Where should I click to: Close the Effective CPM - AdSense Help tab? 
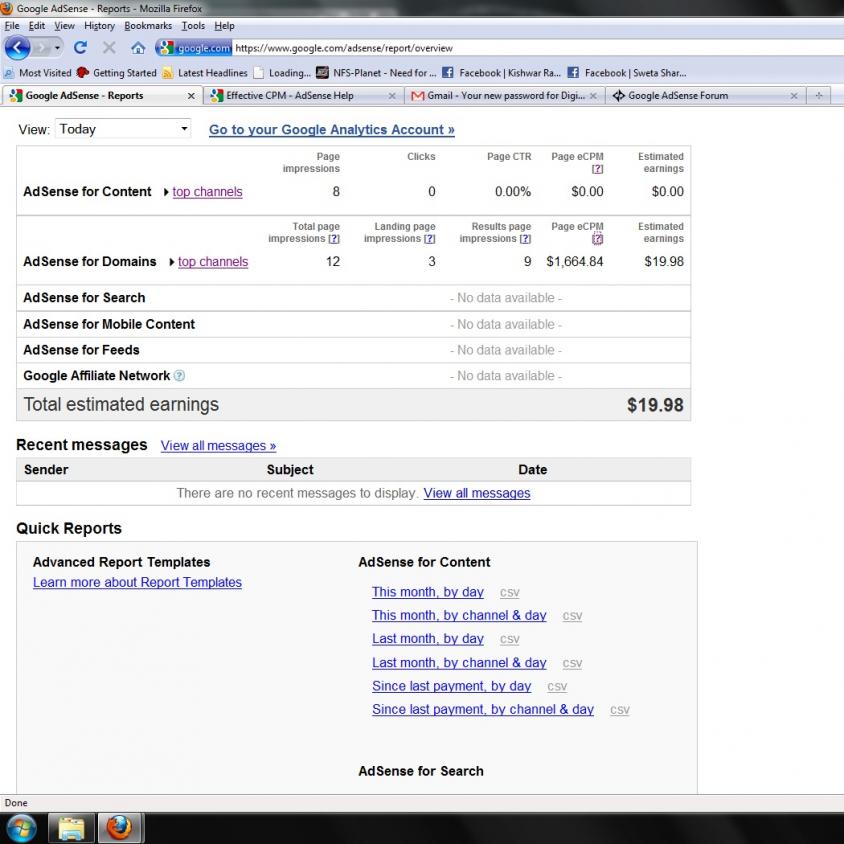click(392, 96)
